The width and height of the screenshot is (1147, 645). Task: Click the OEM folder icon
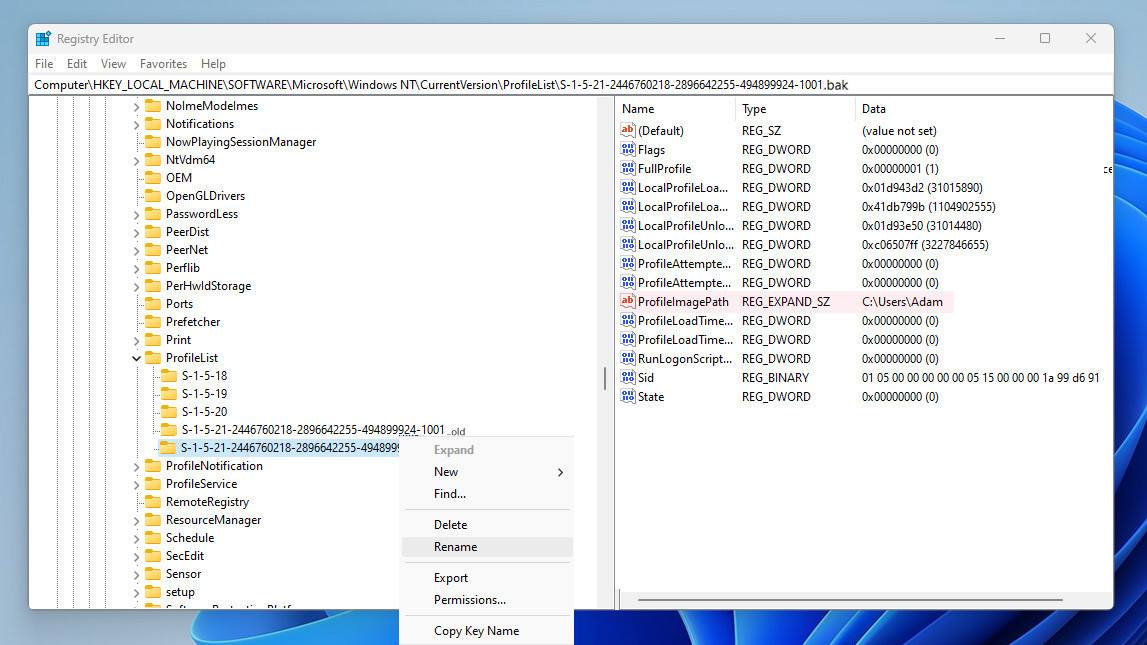pyautogui.click(x=153, y=178)
